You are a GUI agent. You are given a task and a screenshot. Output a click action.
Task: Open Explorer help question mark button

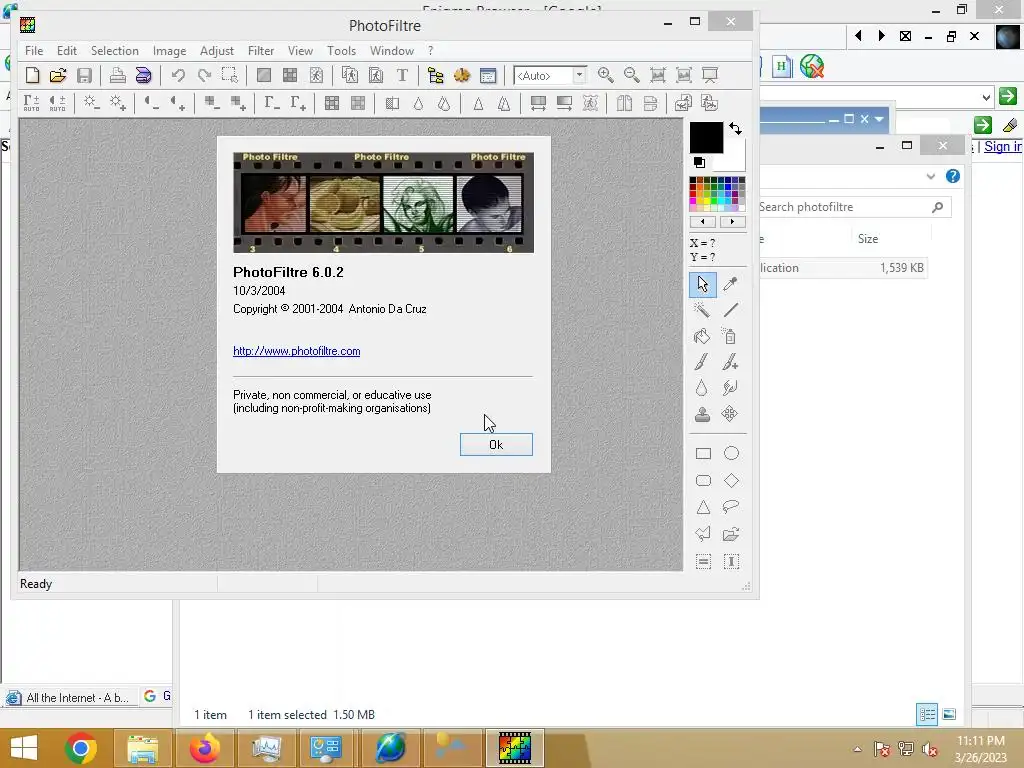953,176
